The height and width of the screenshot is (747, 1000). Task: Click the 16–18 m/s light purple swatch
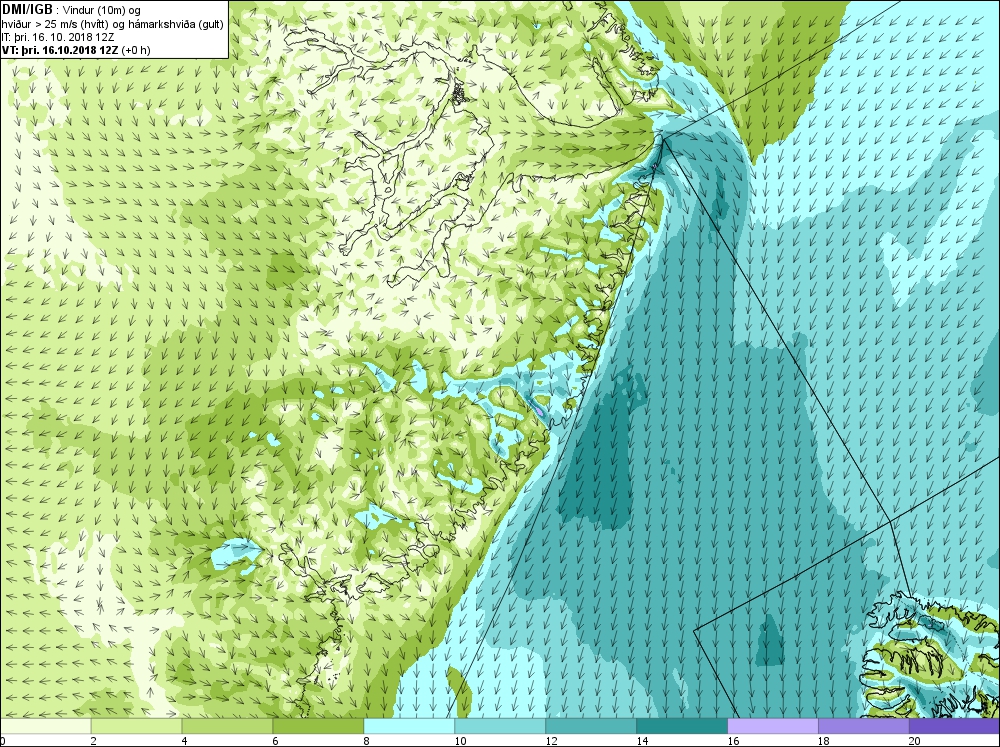(773, 726)
